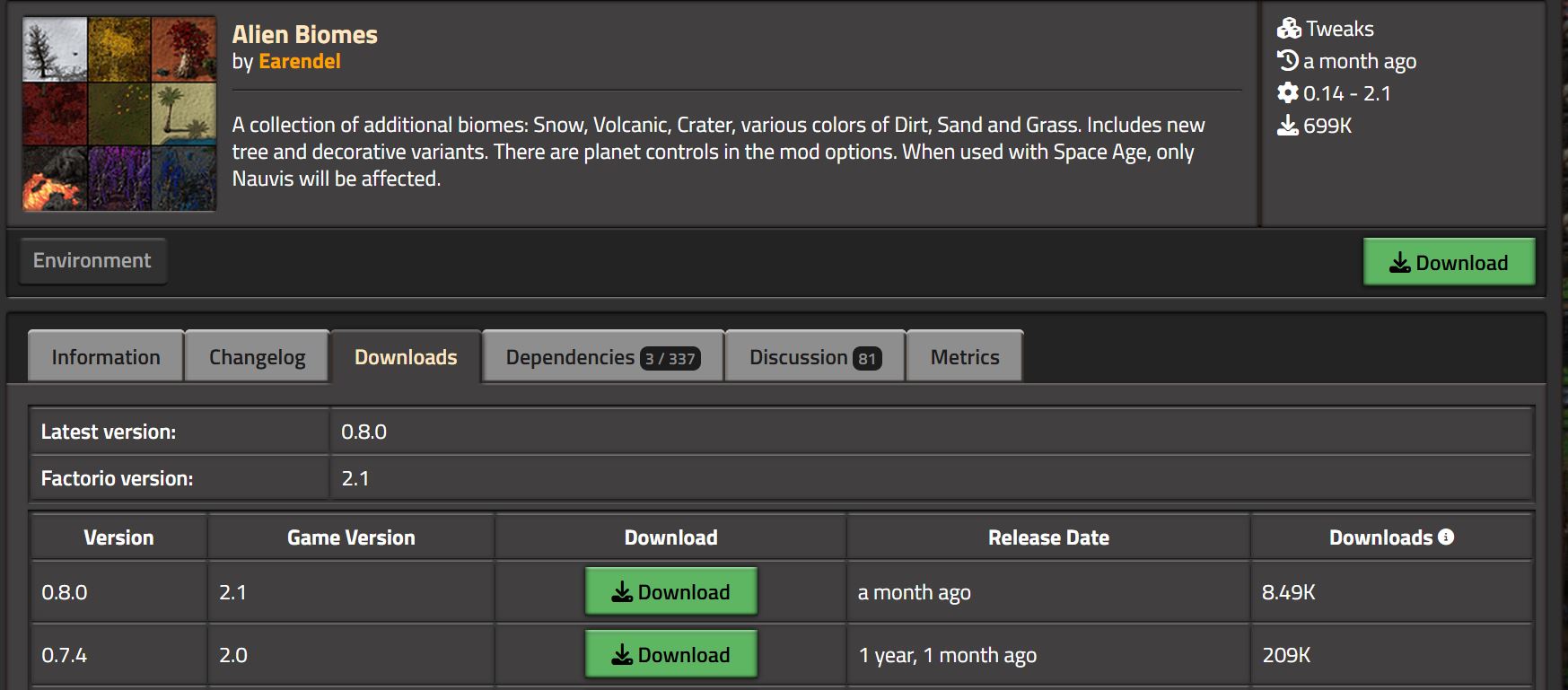1568x690 pixels.
Task: Click the Tweaks category cubes icon
Action: tap(1289, 29)
